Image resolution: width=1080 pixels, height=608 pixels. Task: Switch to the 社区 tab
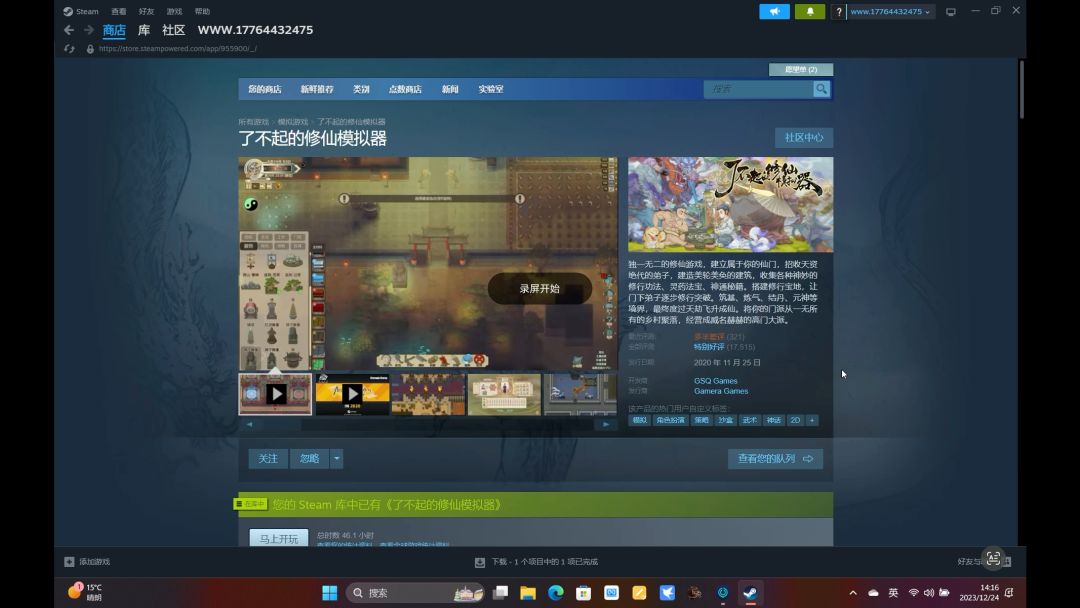174,30
